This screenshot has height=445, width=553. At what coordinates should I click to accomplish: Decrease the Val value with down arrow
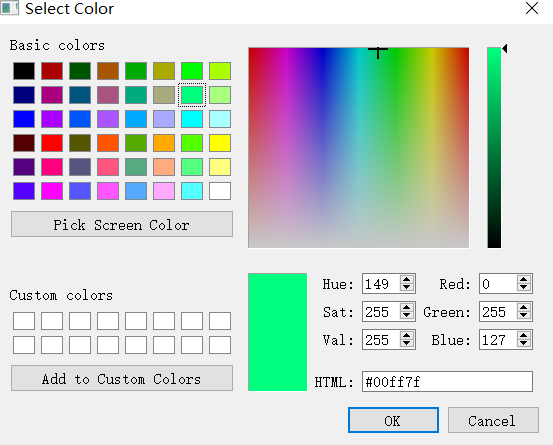click(x=407, y=343)
